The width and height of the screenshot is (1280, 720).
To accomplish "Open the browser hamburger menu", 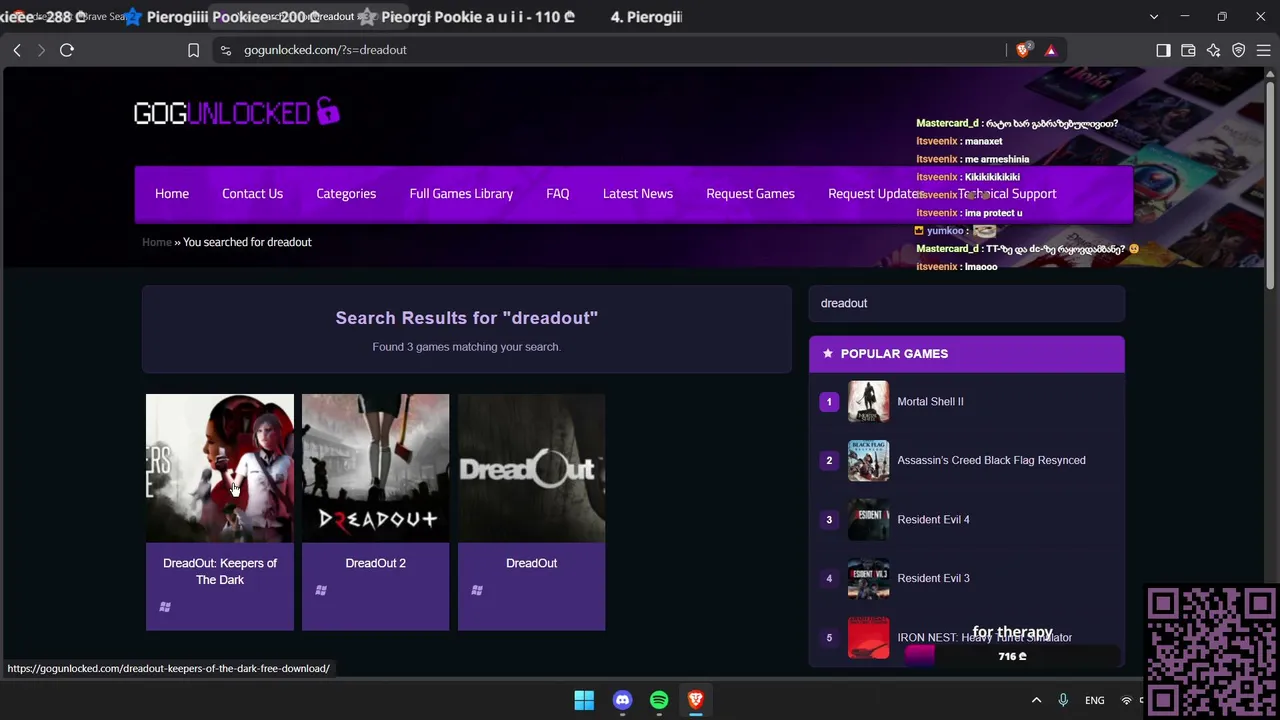I will [1263, 50].
